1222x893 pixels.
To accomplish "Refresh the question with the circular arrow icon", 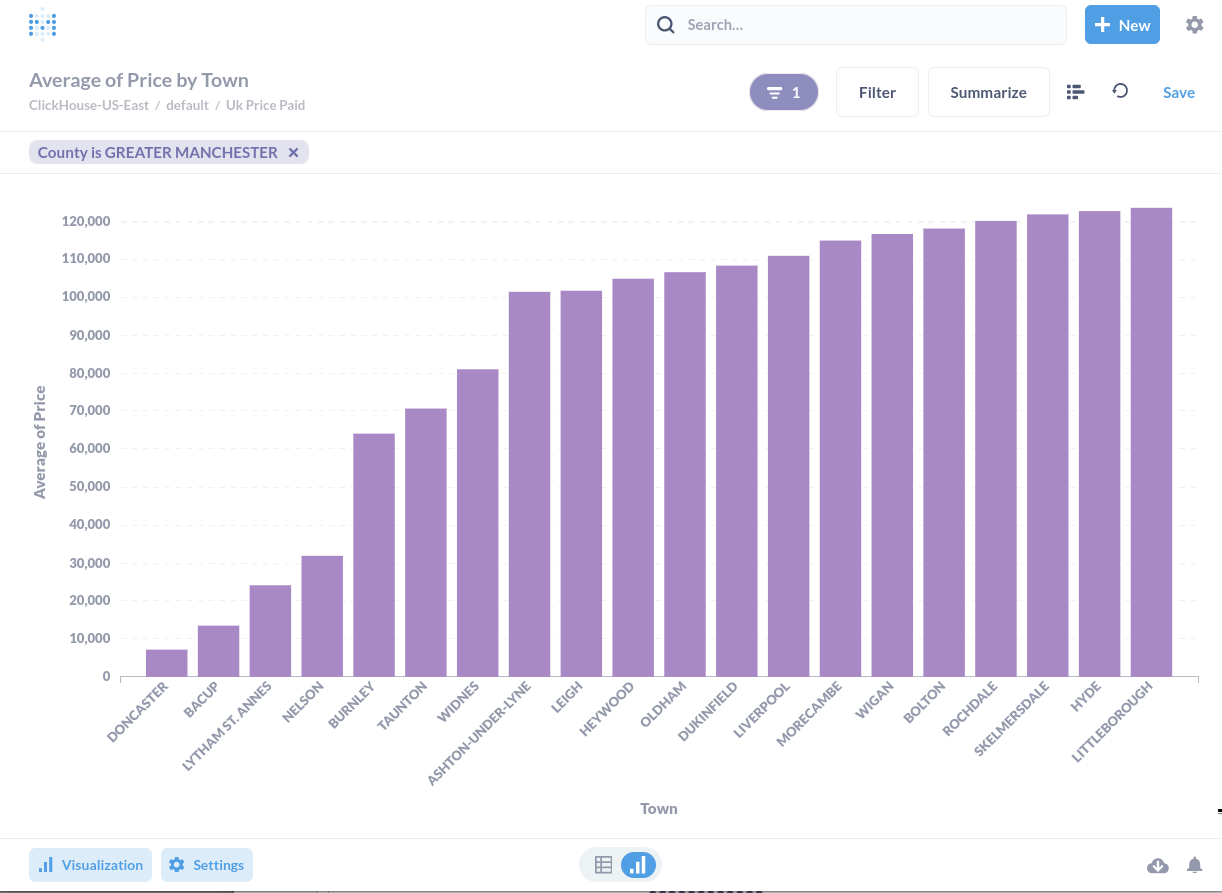I will coord(1120,91).
